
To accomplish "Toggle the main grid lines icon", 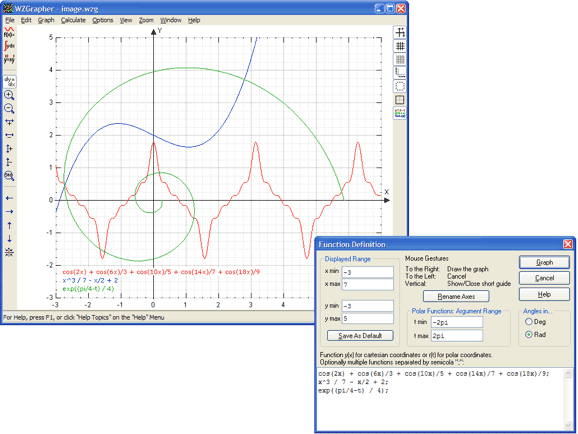I will [400, 46].
